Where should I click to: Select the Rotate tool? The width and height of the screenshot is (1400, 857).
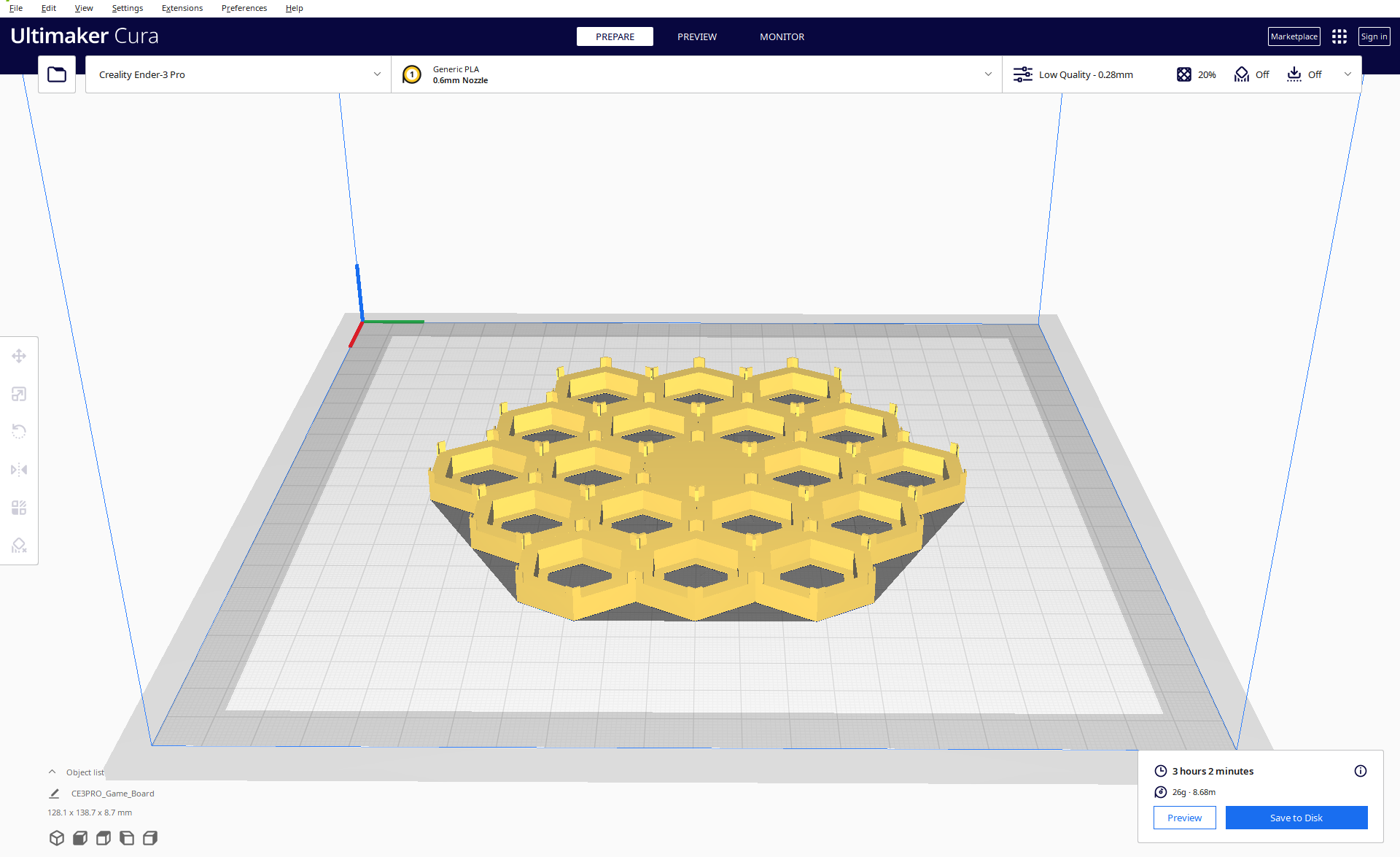(x=19, y=432)
